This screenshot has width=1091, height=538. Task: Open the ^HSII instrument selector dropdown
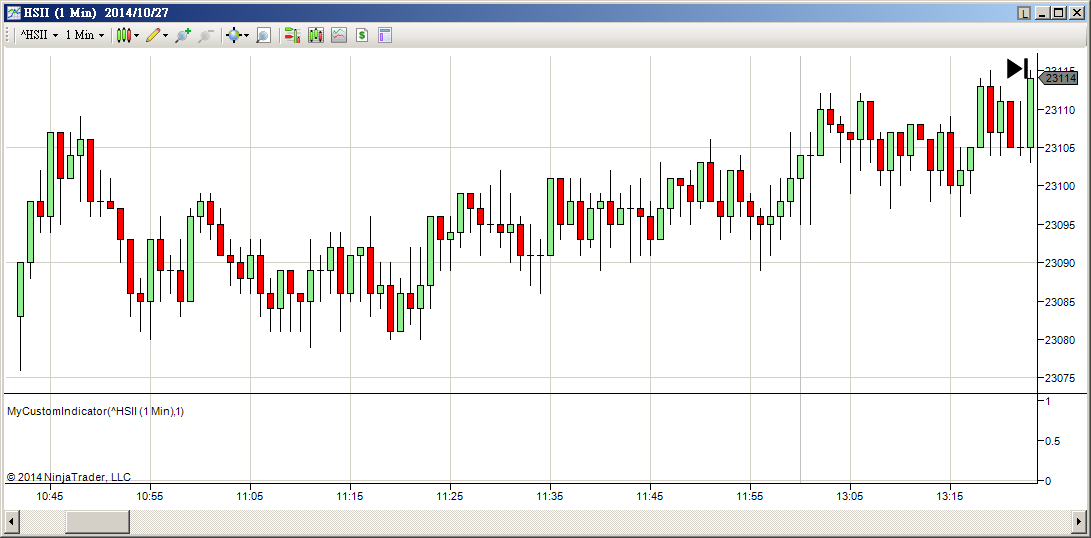pos(39,35)
